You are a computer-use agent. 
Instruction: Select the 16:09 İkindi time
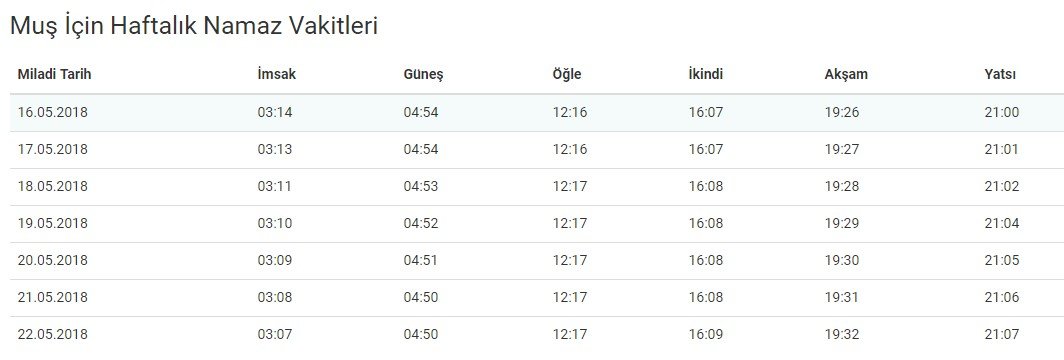(706, 334)
